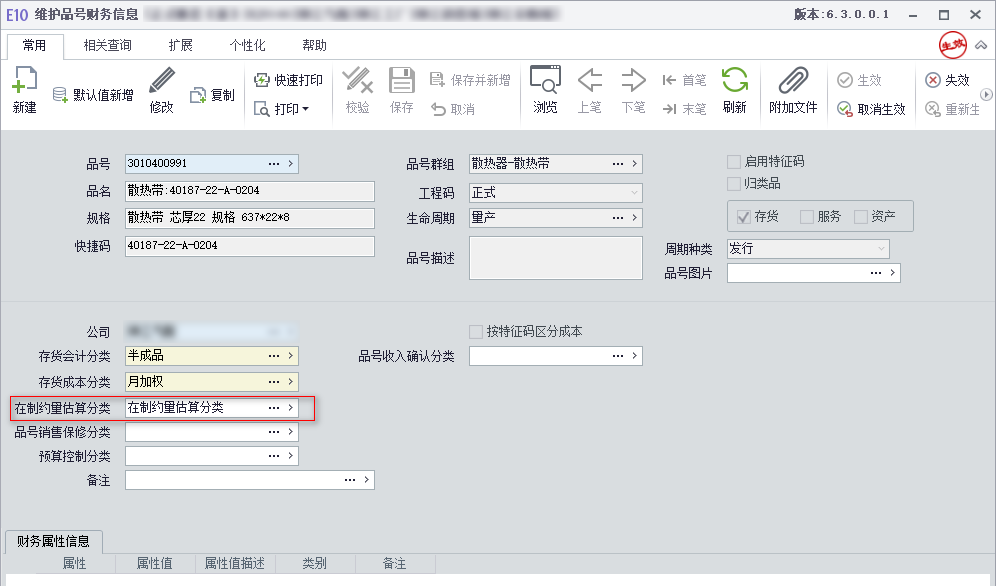Click the 属性值 column header
This screenshot has width=996, height=586.
(x=154, y=563)
